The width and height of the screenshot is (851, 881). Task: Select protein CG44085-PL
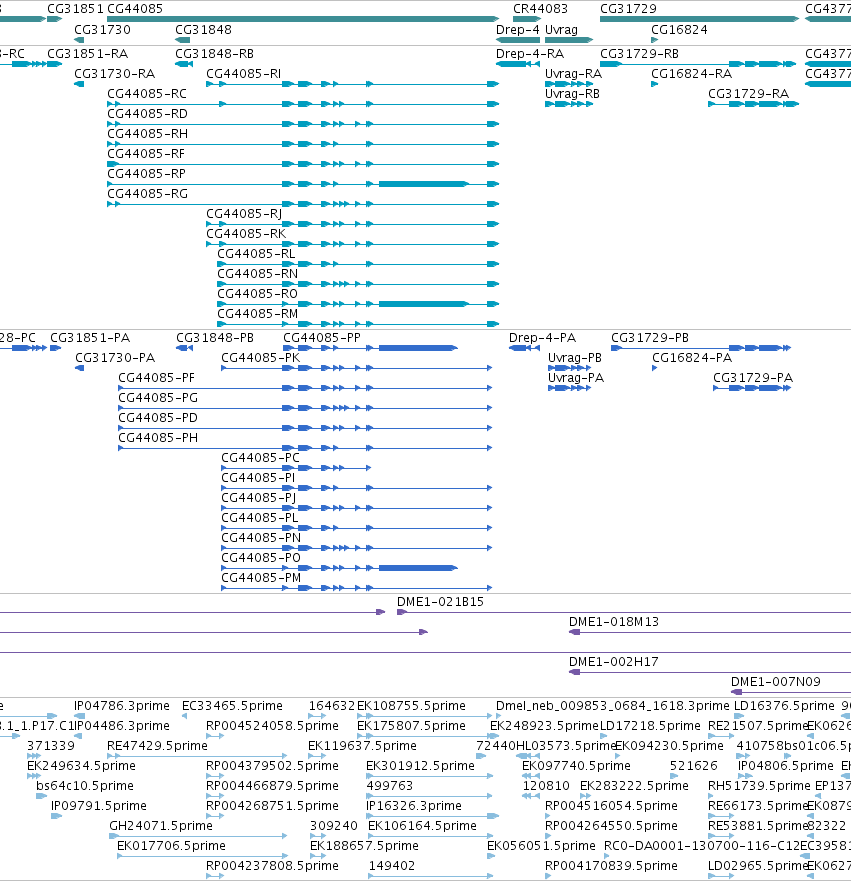click(260, 518)
